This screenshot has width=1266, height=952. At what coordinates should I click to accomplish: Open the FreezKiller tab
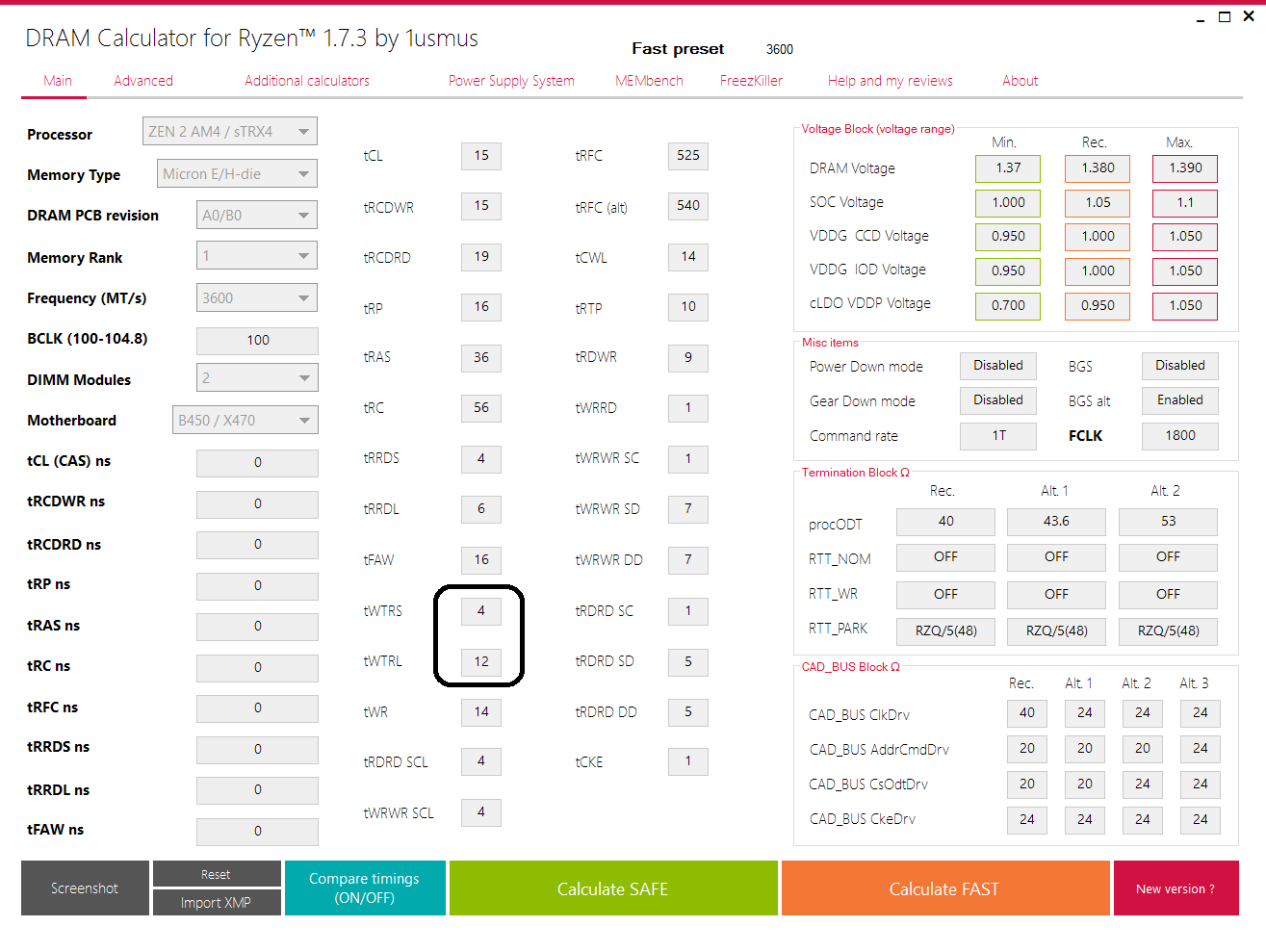pos(751,81)
